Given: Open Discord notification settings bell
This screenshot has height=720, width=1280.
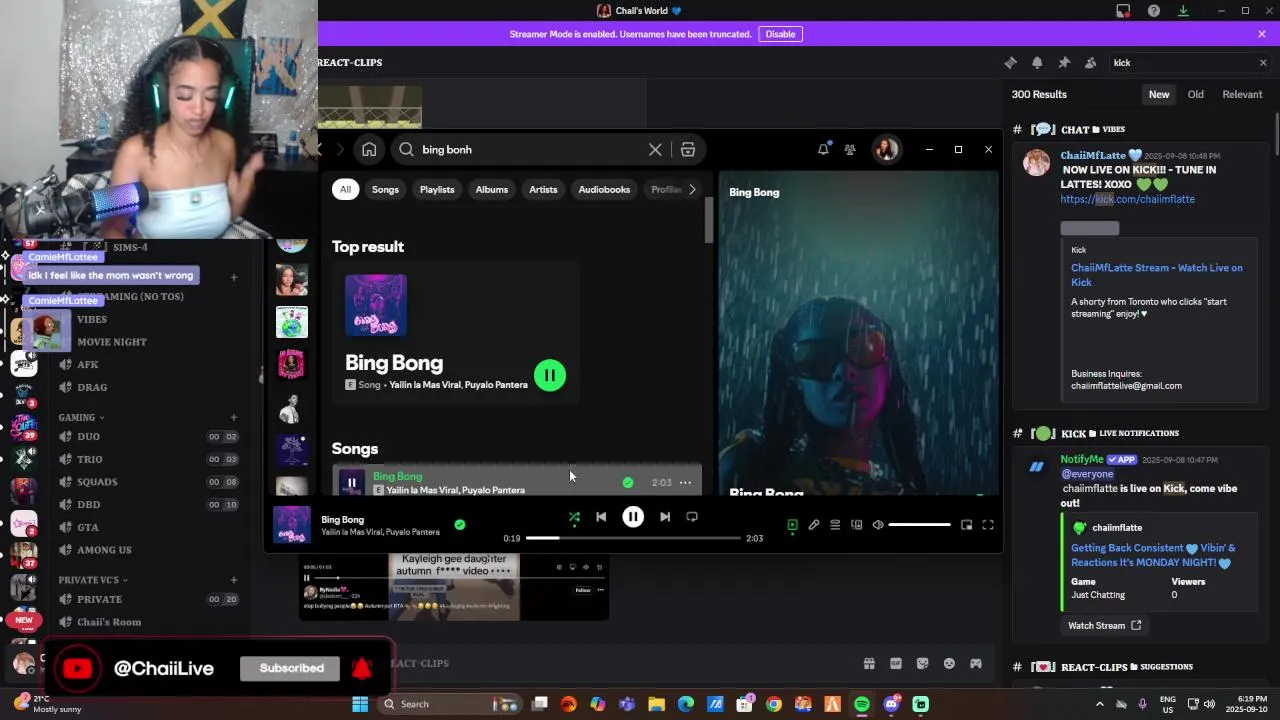Looking at the screenshot, I should pyautogui.click(x=1037, y=62).
